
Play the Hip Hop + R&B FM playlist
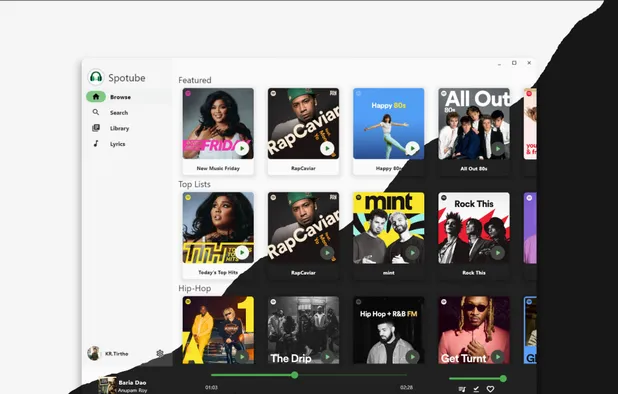pos(412,357)
